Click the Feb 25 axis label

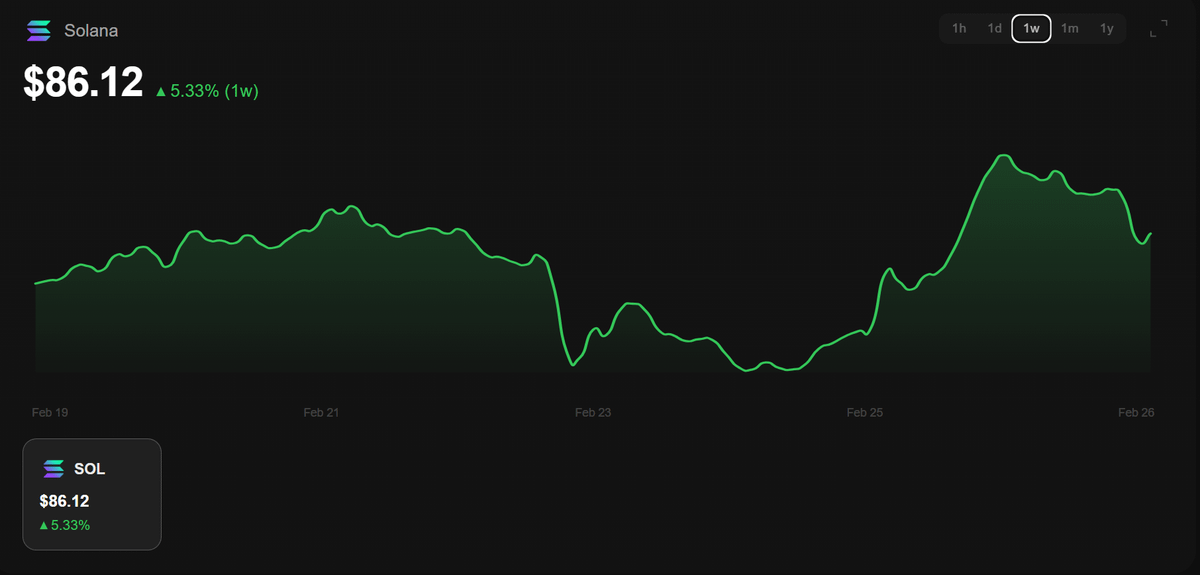click(865, 412)
